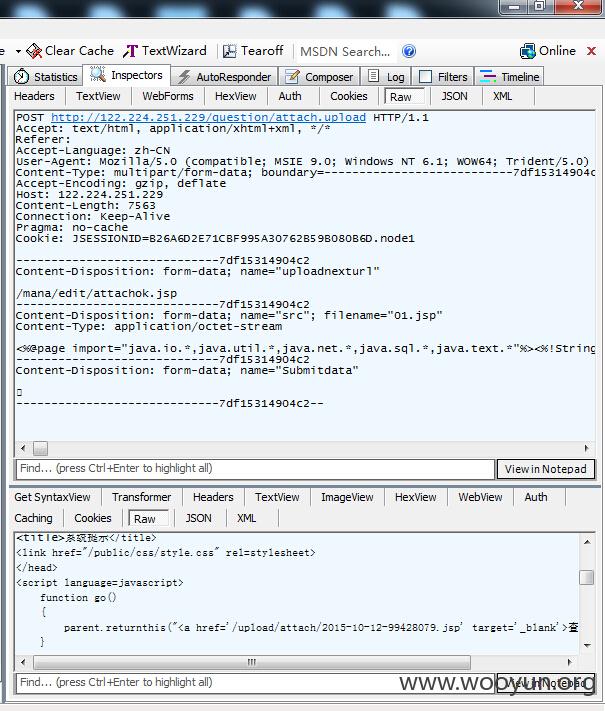The width and height of the screenshot is (605, 711).
Task: Open the response Cookies tab
Action: point(93,518)
